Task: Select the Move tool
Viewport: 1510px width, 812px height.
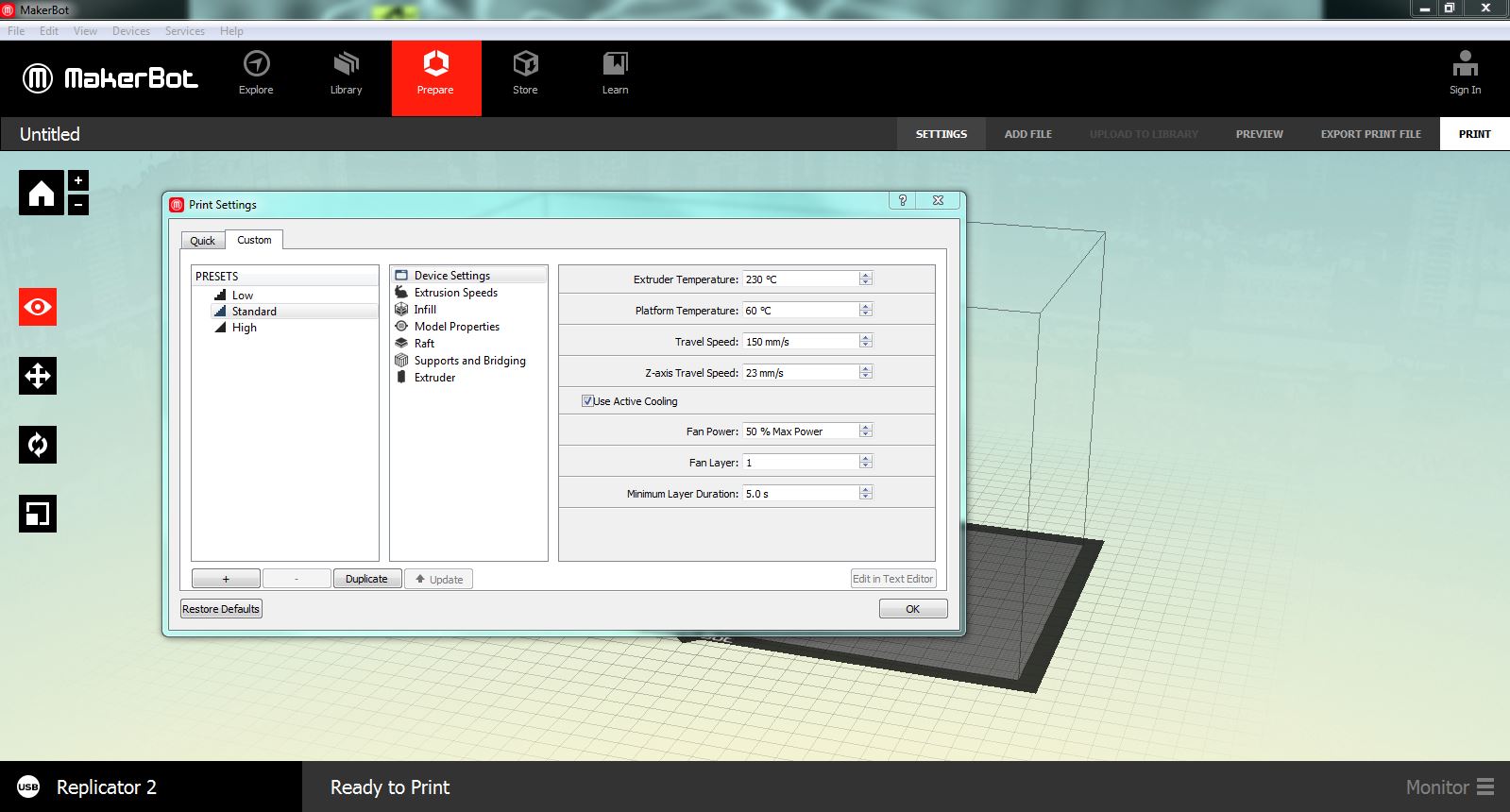Action: pyautogui.click(x=38, y=376)
